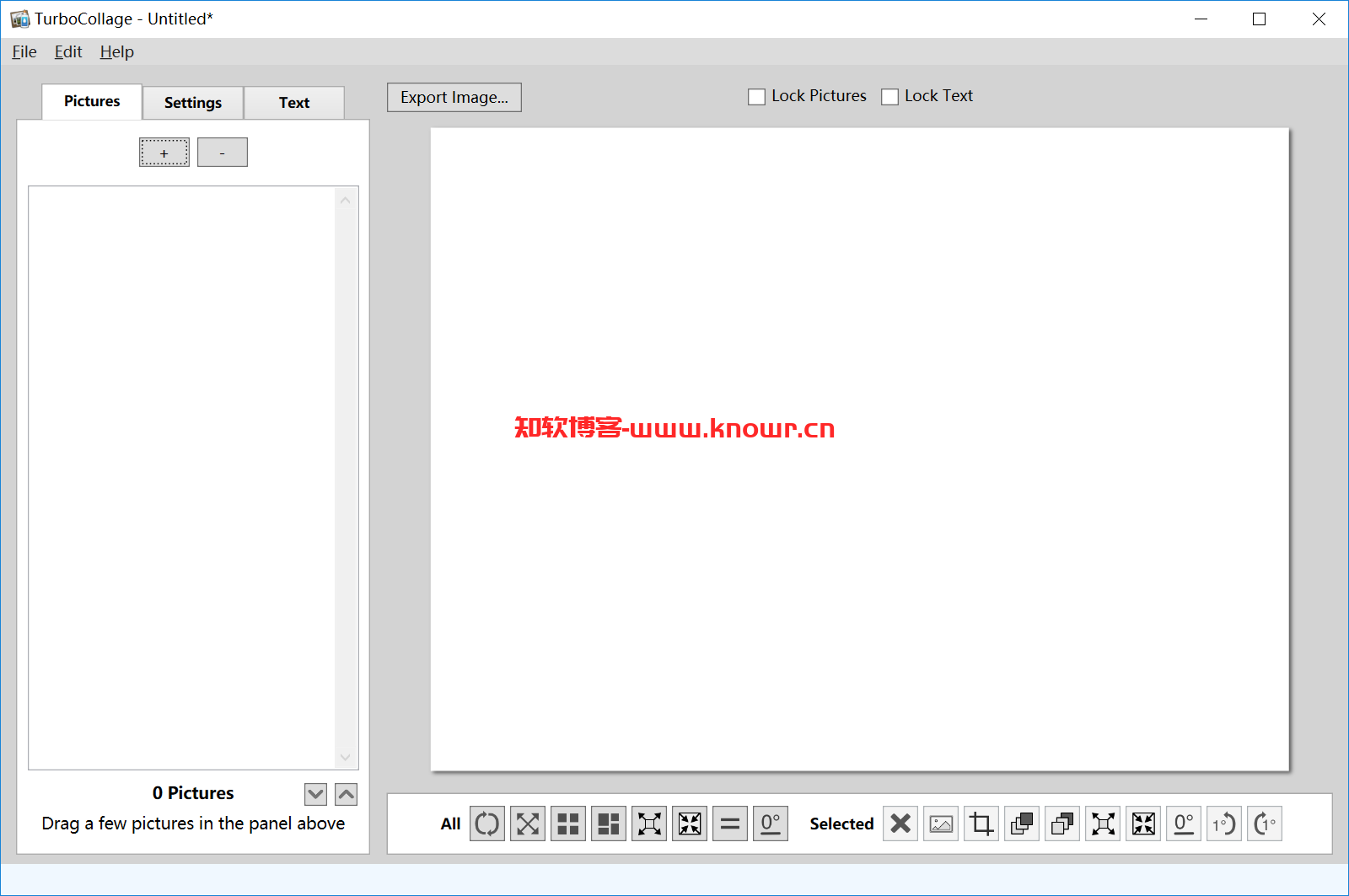This screenshot has width=1349, height=896.
Task: Reset rotation of all pictures to 0°
Action: coord(771,824)
